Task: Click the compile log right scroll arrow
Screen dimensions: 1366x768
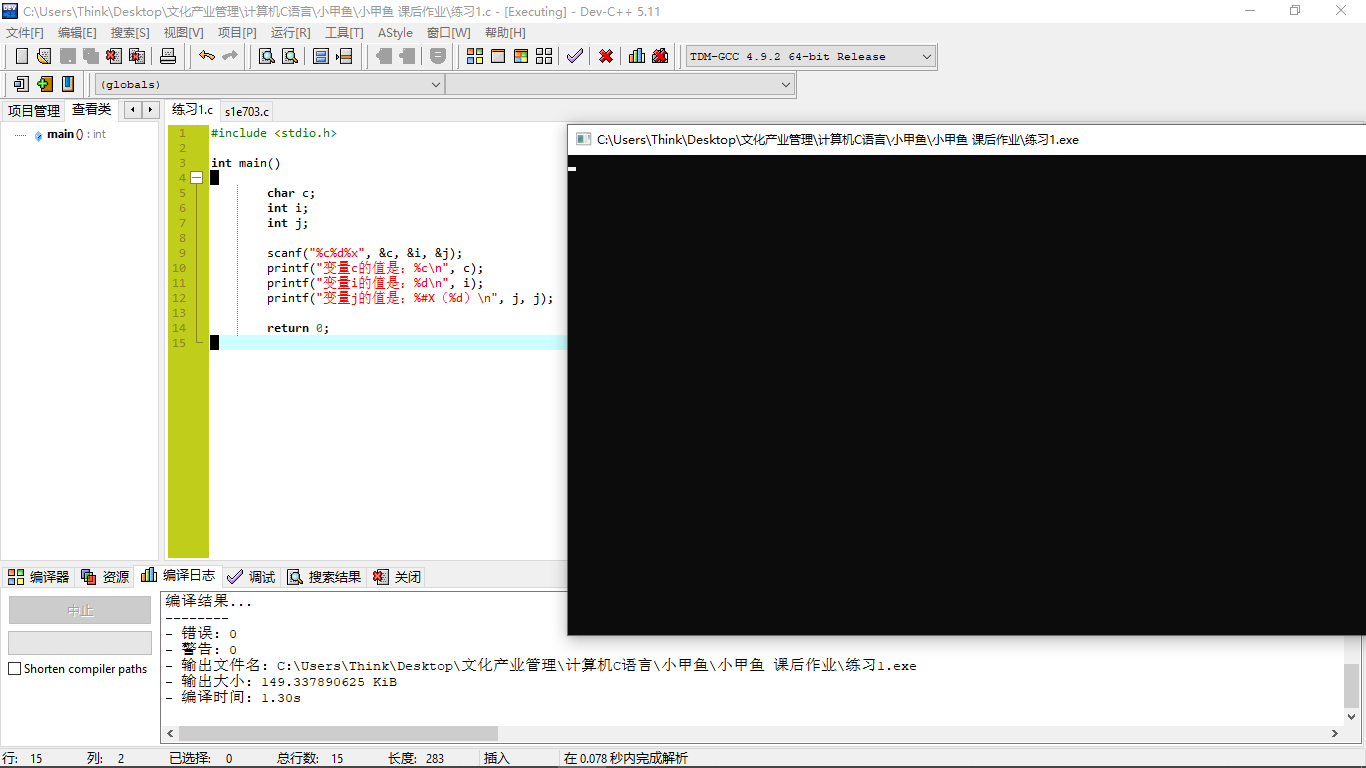Action: point(1334,734)
